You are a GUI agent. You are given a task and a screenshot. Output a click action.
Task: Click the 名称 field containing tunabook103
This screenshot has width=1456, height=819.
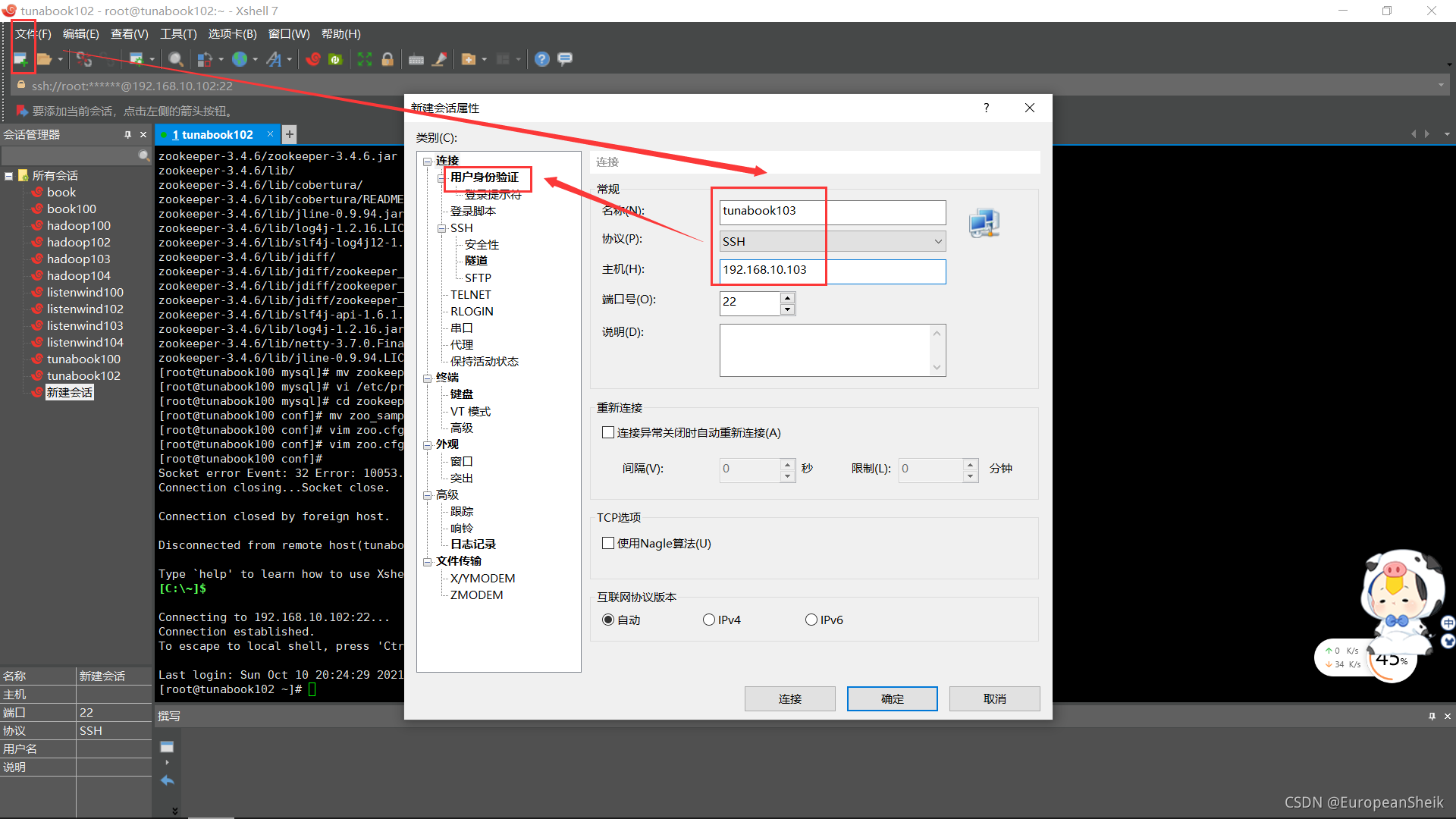[x=832, y=212]
